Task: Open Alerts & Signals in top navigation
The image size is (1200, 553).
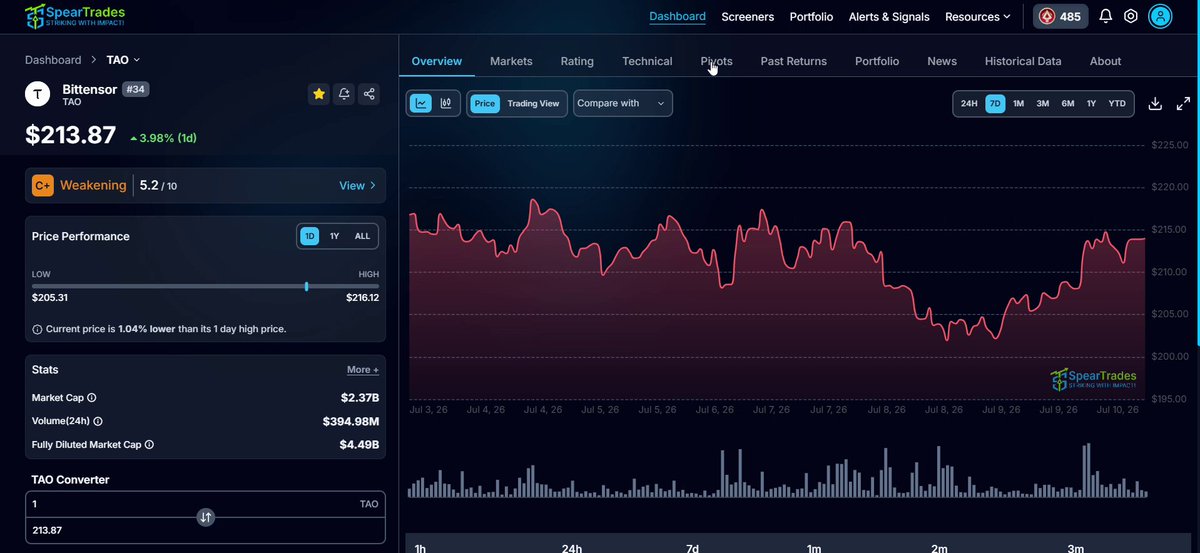Action: tap(889, 17)
